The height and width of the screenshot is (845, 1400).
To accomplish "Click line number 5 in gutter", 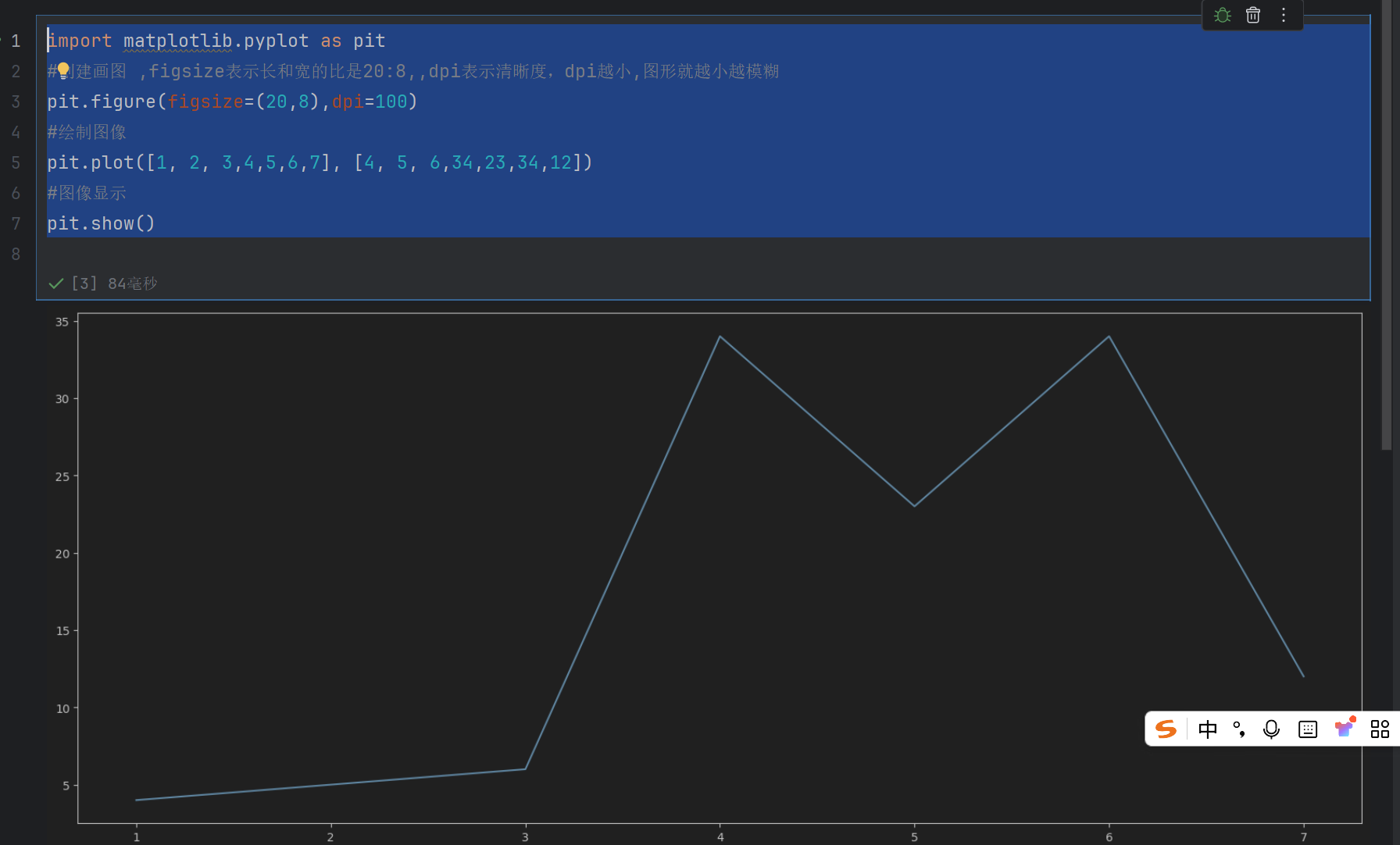I will [16, 162].
